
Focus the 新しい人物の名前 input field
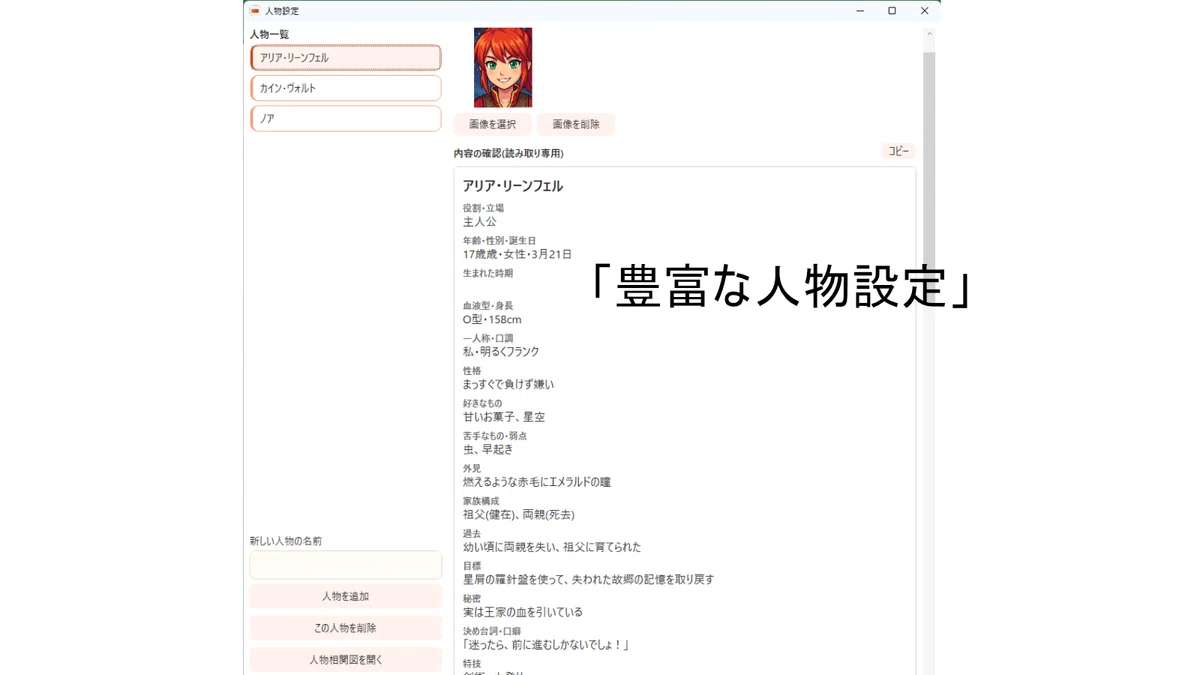point(345,565)
